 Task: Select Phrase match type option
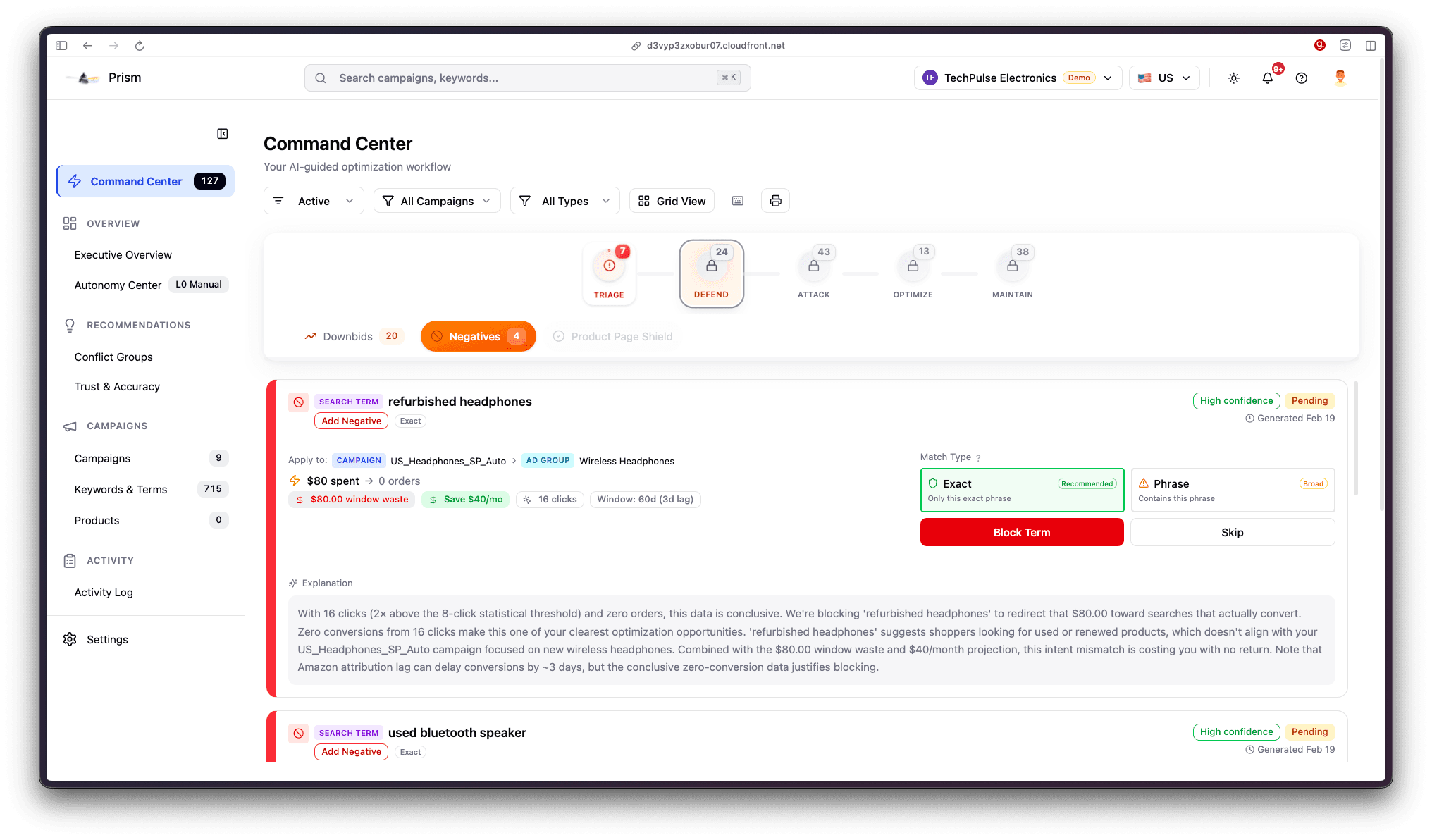click(x=1233, y=490)
